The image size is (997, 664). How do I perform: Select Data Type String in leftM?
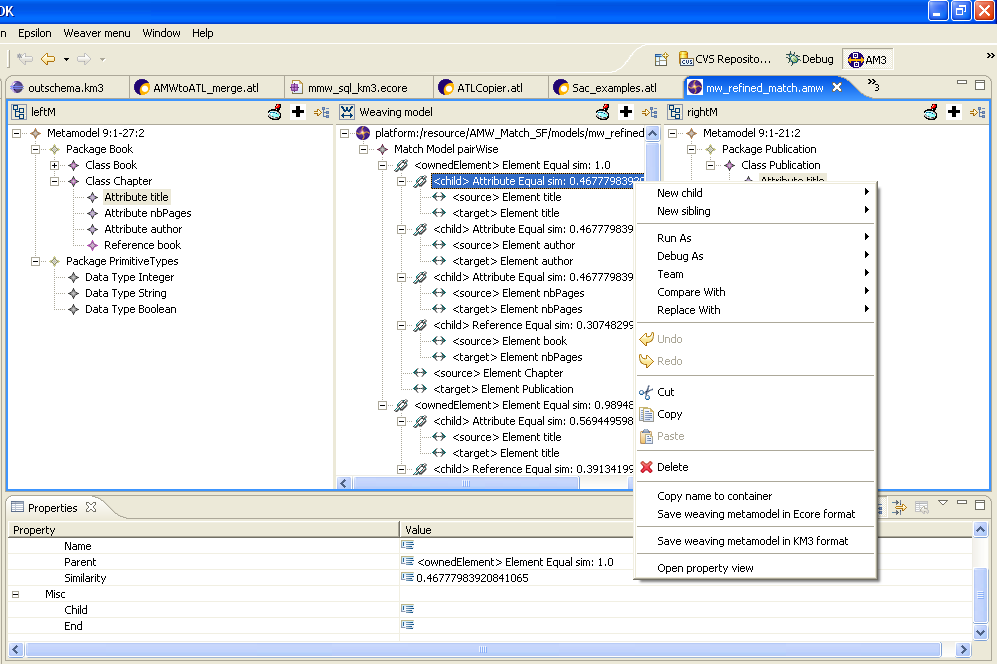point(125,293)
